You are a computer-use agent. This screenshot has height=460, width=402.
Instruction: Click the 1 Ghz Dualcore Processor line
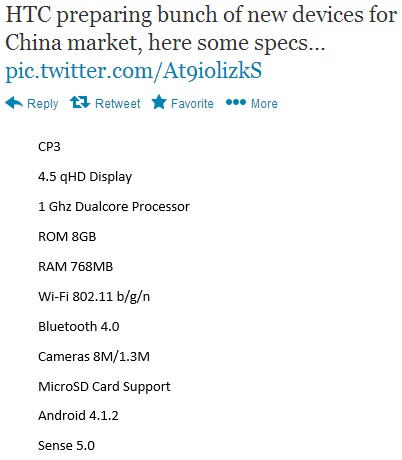[x=114, y=207]
